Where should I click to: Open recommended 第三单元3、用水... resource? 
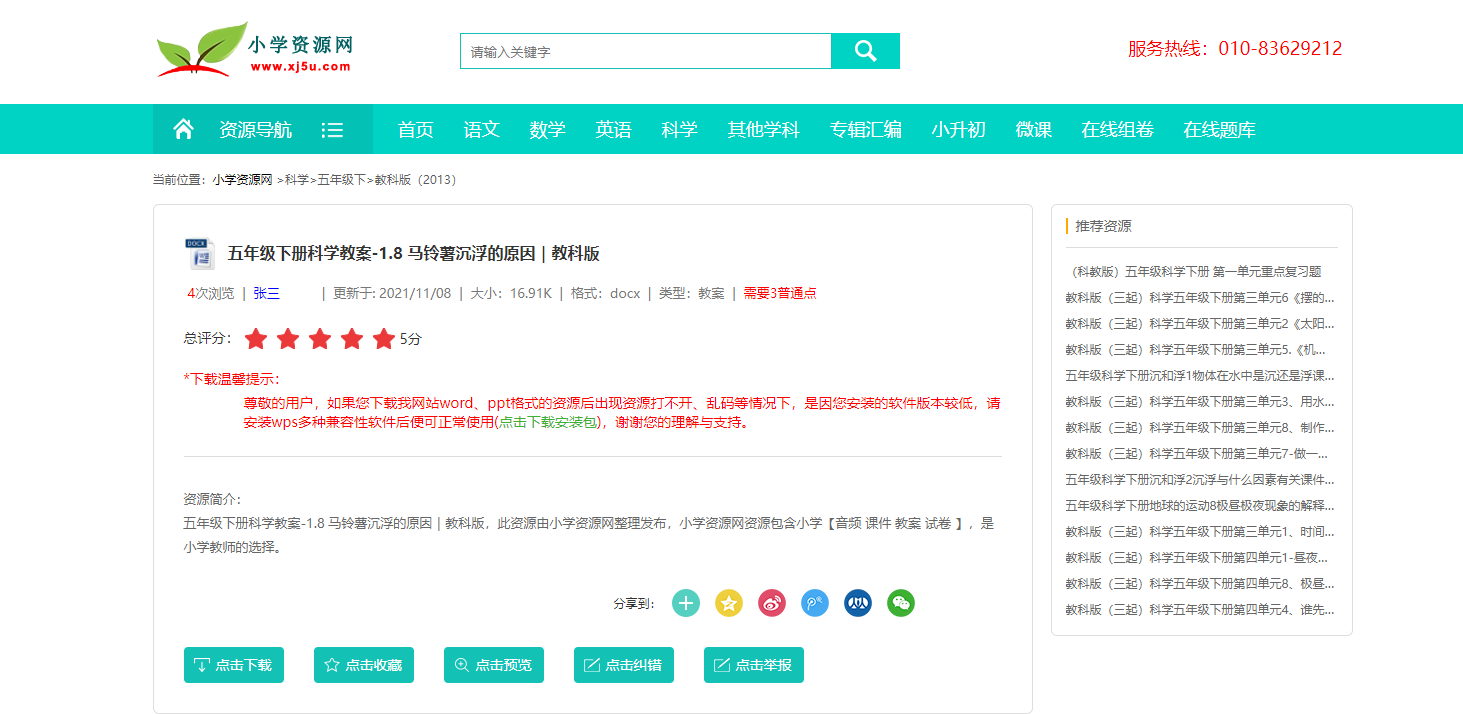(1200, 402)
